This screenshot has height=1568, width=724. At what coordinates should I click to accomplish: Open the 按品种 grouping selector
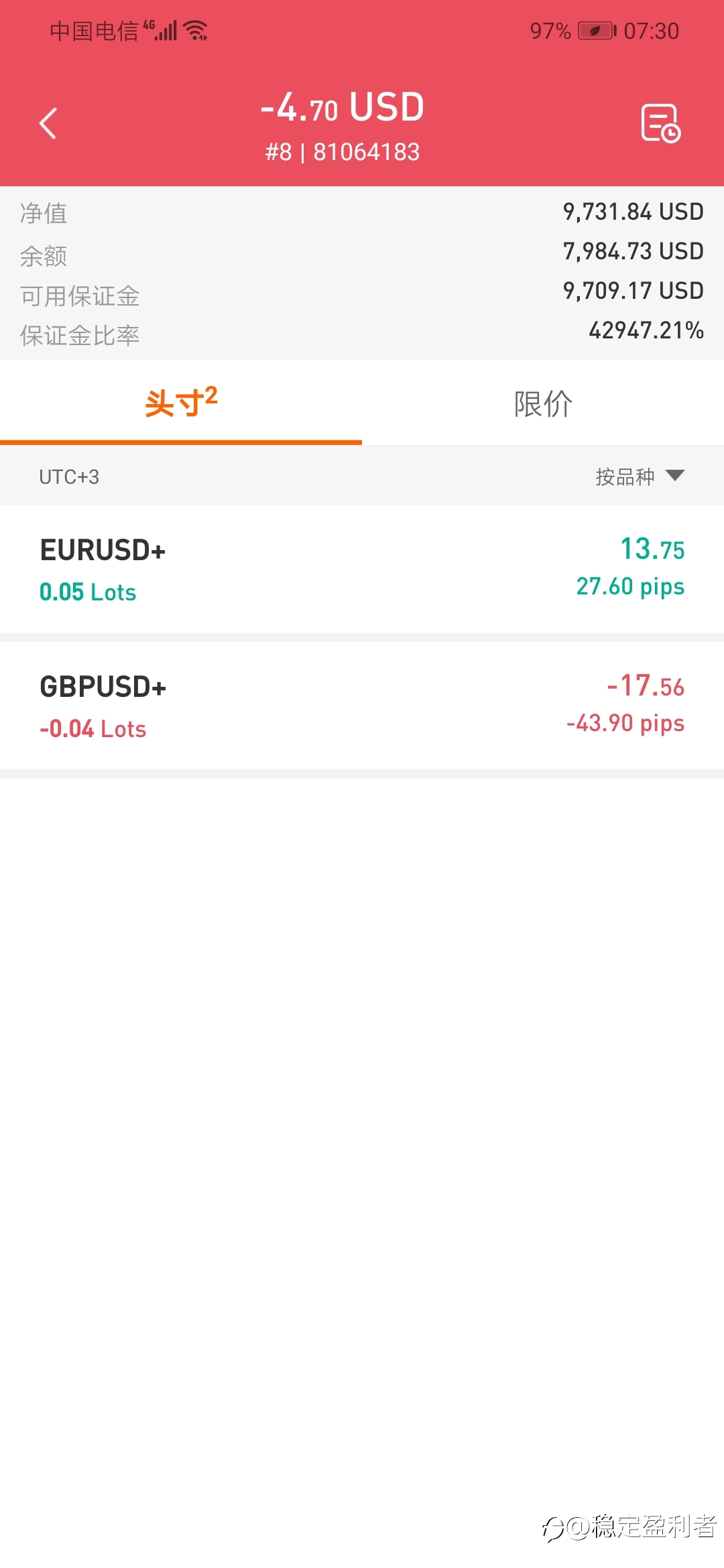640,476
